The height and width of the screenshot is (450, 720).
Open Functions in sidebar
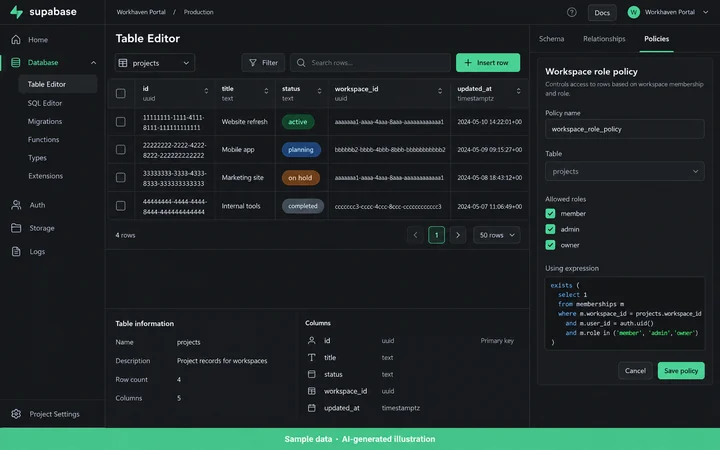[x=44, y=140]
